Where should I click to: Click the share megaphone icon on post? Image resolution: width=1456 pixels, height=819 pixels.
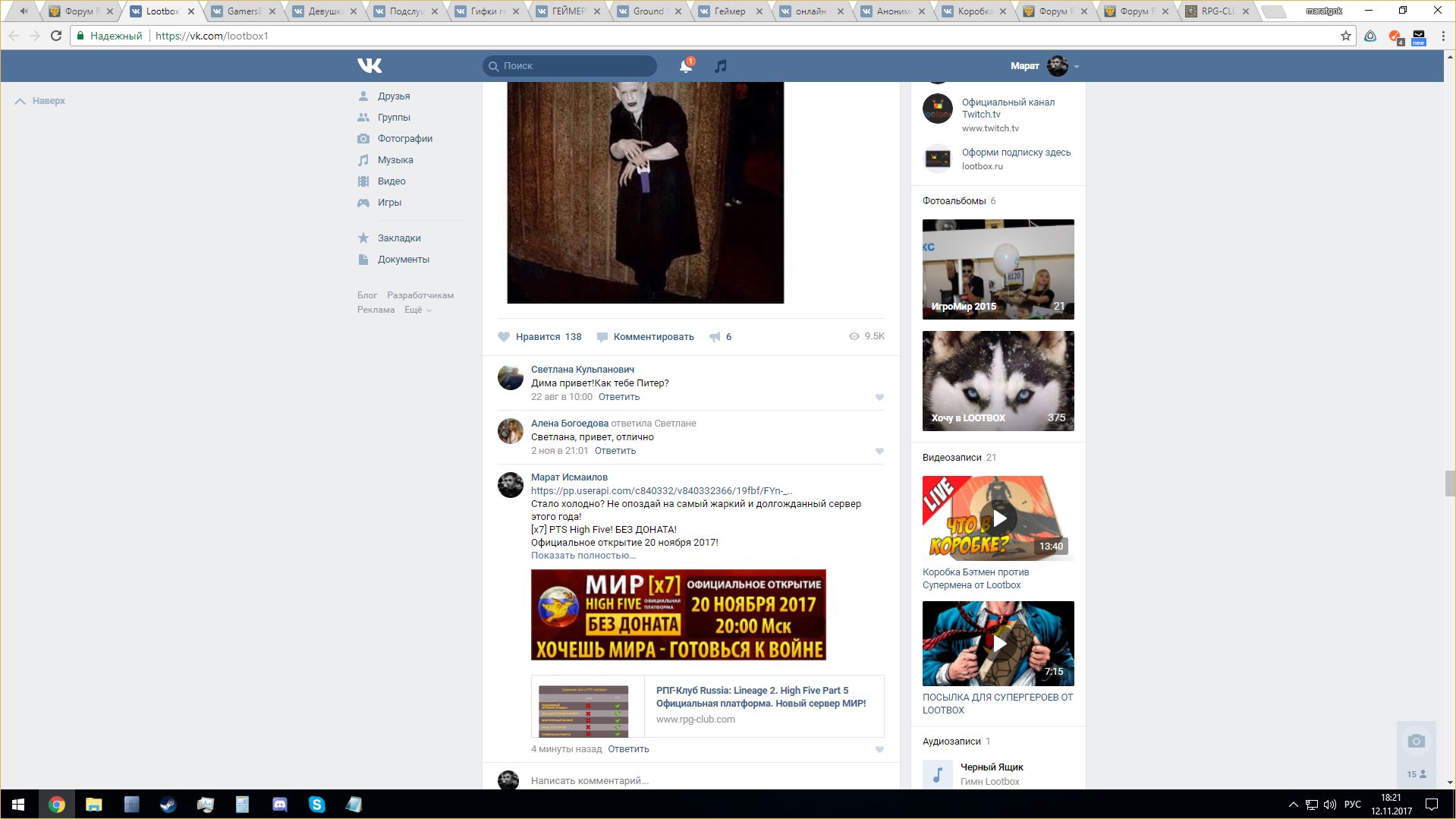(x=715, y=337)
